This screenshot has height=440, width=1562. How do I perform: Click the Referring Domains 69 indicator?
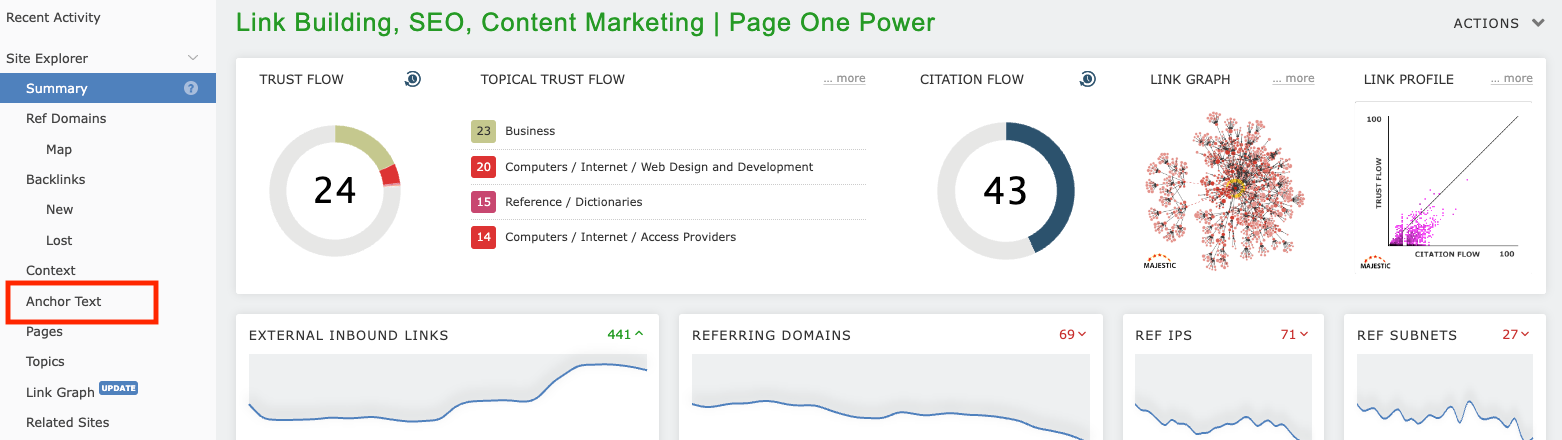(1072, 334)
